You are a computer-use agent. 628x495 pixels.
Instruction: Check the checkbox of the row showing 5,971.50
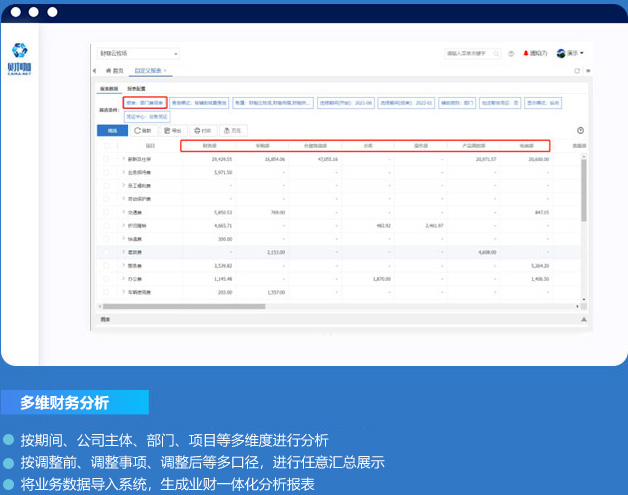pos(106,172)
